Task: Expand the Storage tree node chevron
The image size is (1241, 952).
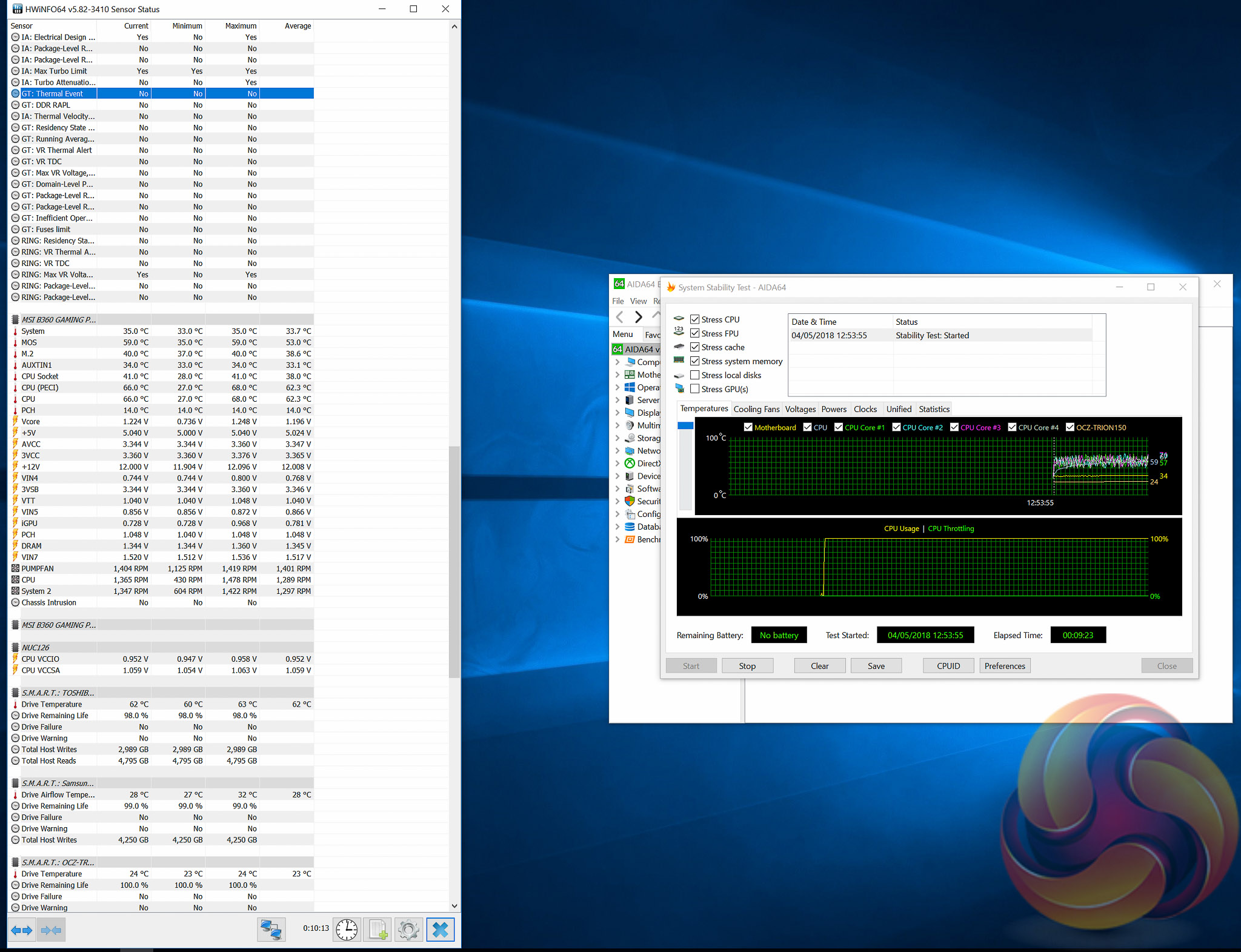Action: [x=617, y=438]
